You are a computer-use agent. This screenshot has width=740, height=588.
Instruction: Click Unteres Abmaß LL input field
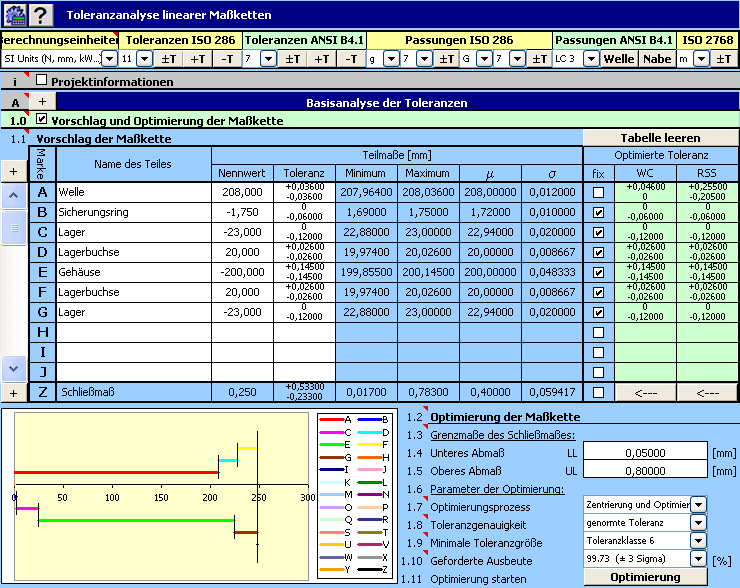[645, 453]
